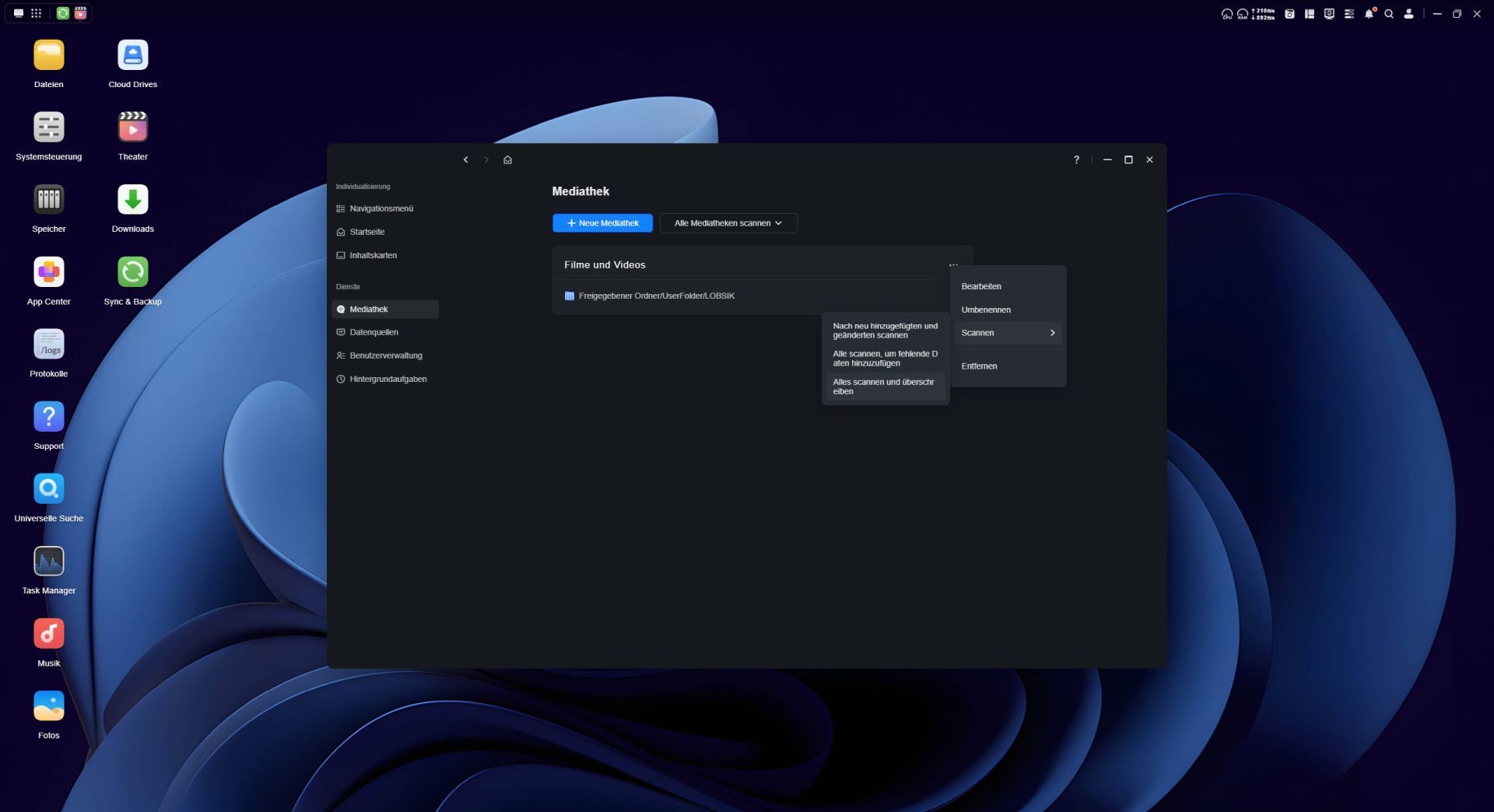Viewport: 1494px width, 812px height.
Task: Open the Universelle Suche desktop icon
Action: click(x=48, y=489)
